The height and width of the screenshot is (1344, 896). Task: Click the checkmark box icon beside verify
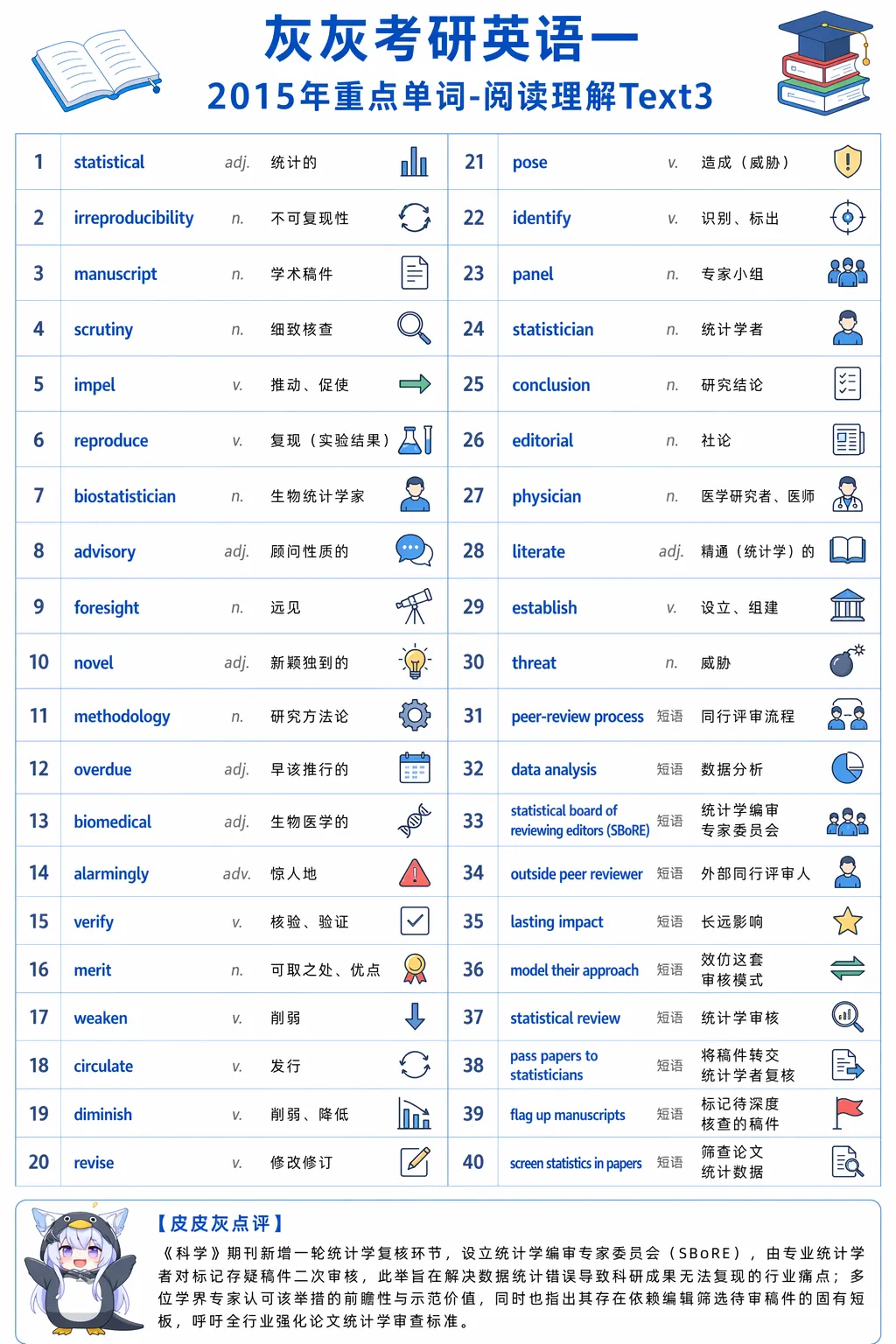(x=415, y=920)
